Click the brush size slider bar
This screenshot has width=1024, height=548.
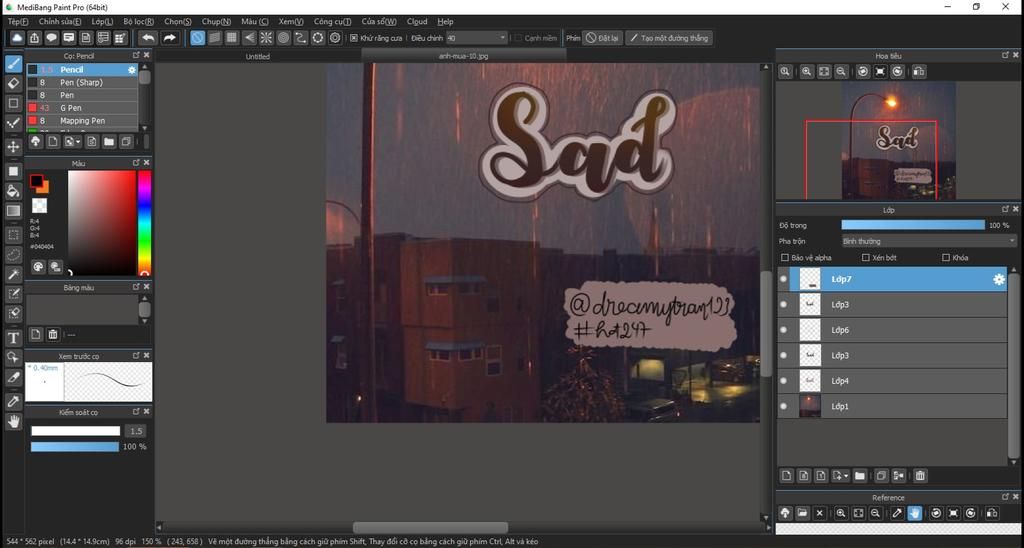pos(76,431)
